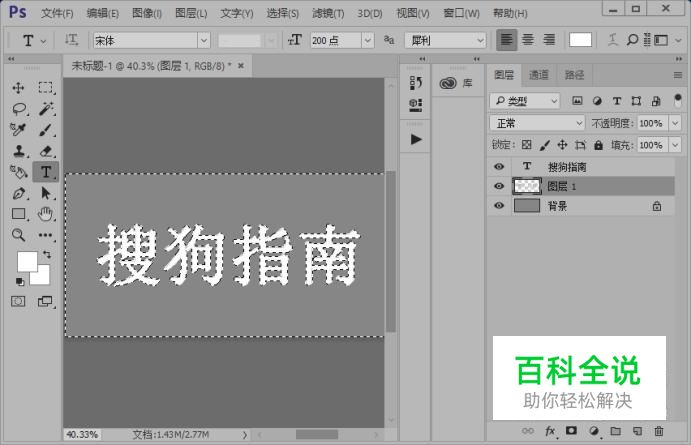This screenshot has height=445, width=691.
Task: Select the Rectangle shape tool
Action: [x=19, y=214]
